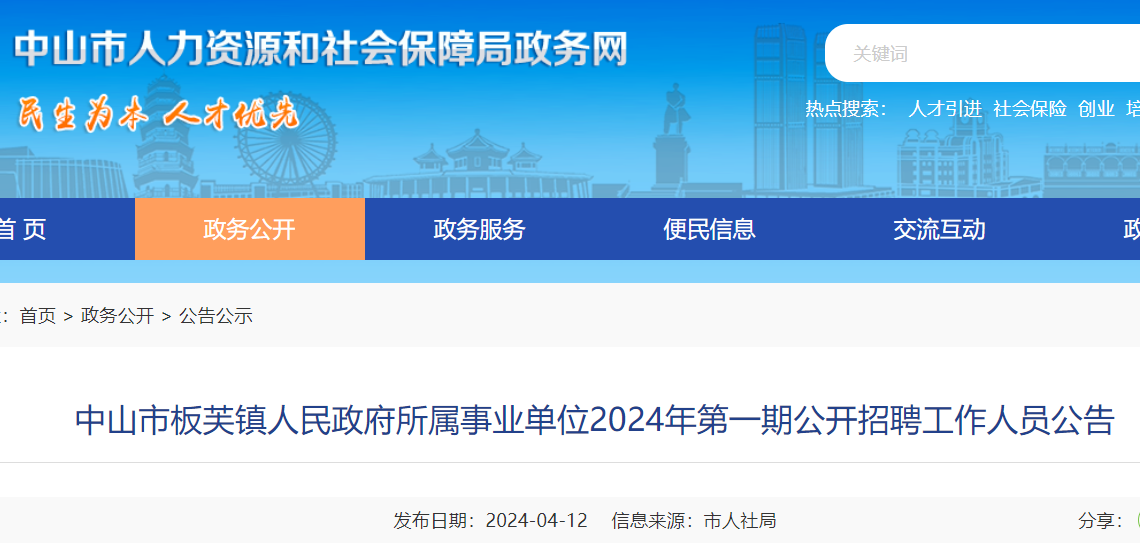Image resolution: width=1140 pixels, height=544 pixels.
Task: Click 公告公示 in the breadcrumb trail
Action: pyautogui.click(x=216, y=316)
